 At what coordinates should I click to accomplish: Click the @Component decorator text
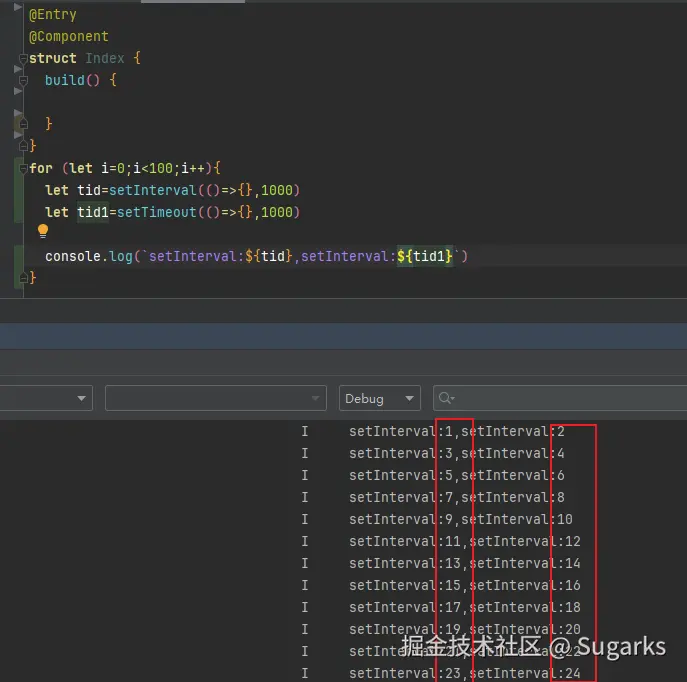click(x=68, y=36)
